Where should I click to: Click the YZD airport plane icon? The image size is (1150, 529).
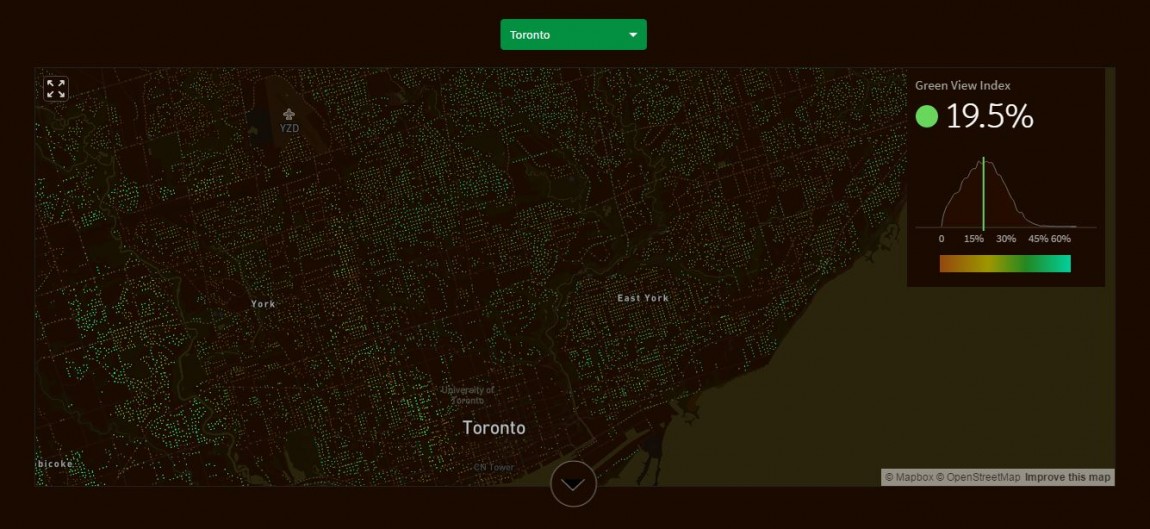point(289,114)
